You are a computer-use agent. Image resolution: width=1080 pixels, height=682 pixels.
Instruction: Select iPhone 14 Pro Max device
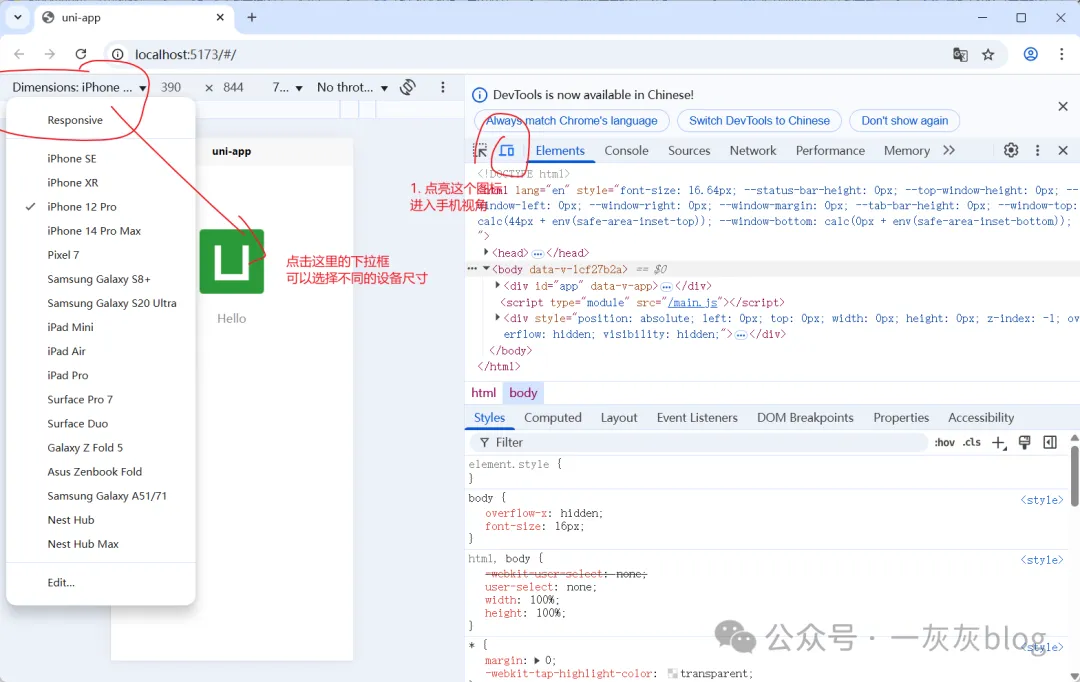pyautogui.click(x=94, y=231)
